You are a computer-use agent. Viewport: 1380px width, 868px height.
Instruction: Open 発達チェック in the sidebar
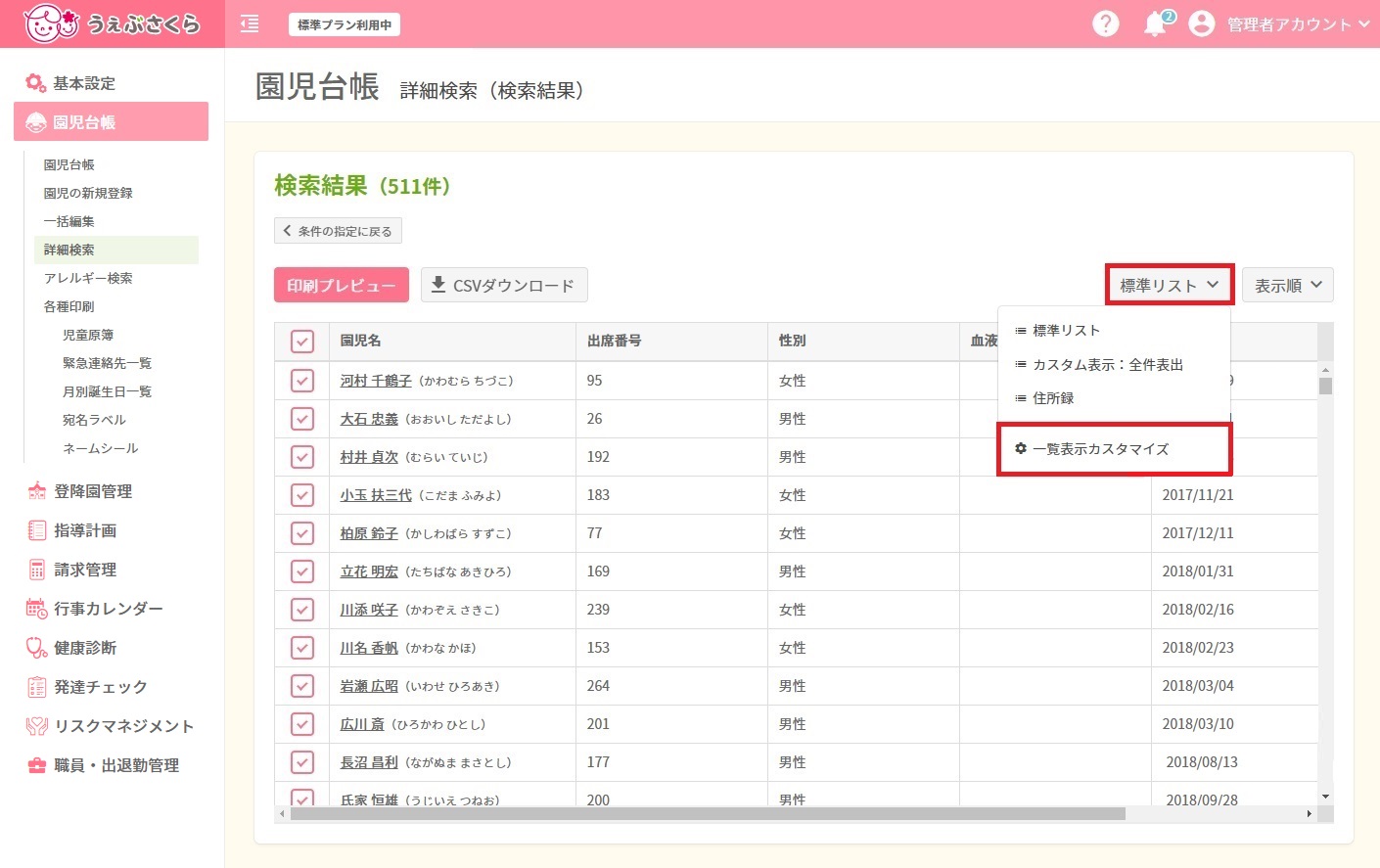pyautogui.click(x=87, y=687)
